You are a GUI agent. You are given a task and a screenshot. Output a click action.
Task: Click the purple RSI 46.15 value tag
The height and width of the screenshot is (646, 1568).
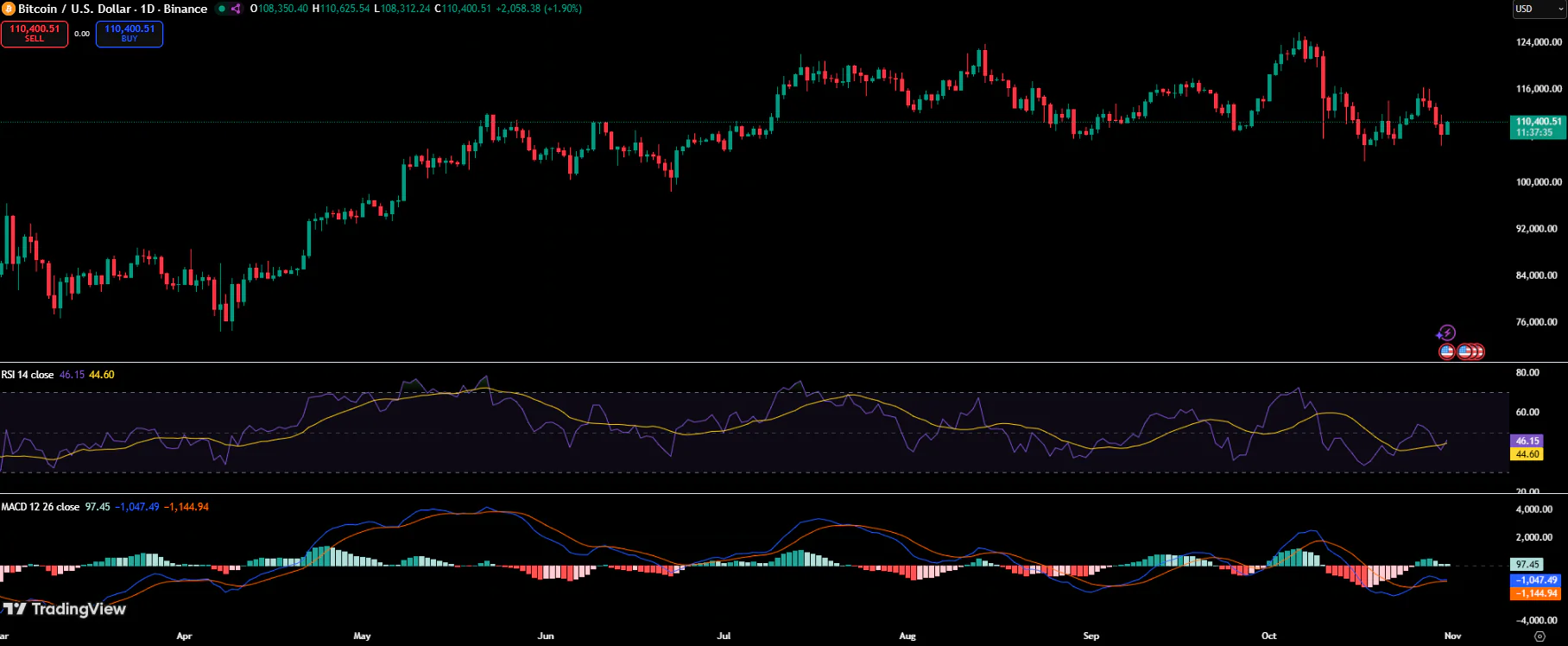tap(1527, 440)
